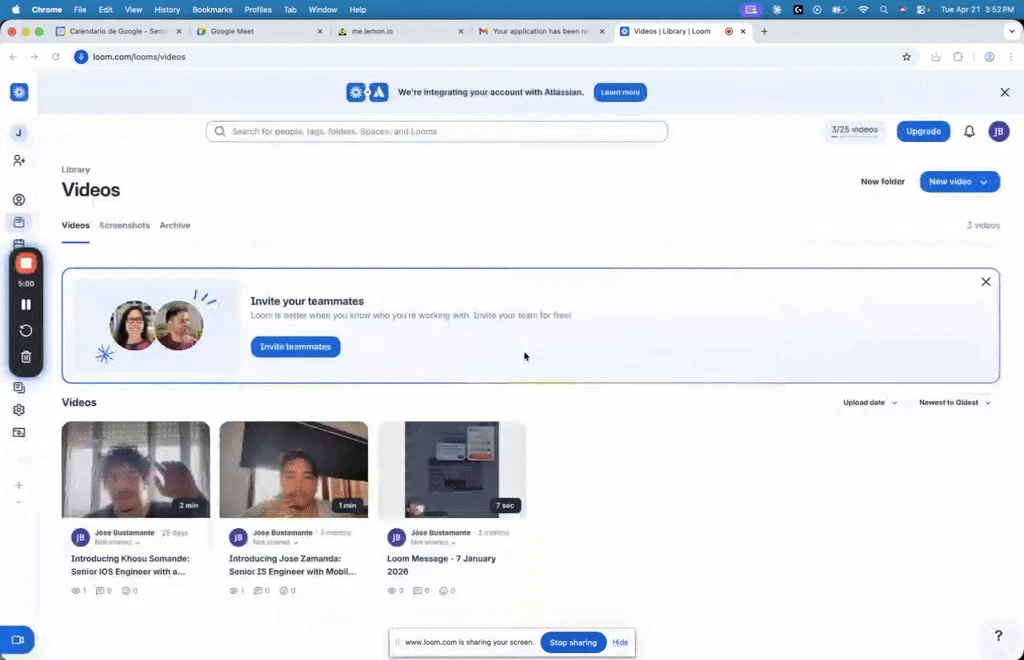Pause the Loom recording

(x=26, y=304)
